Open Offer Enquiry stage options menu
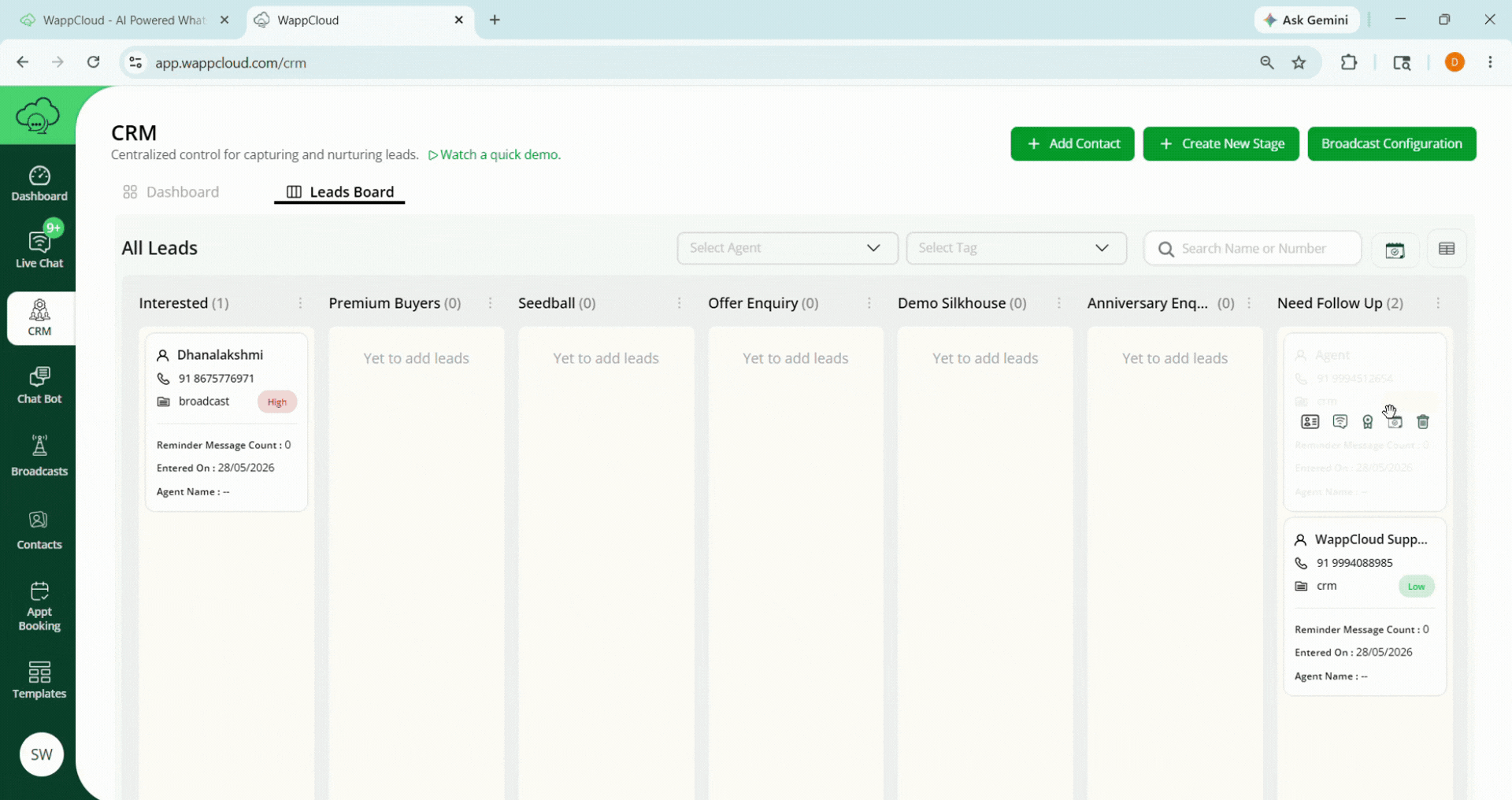This screenshot has height=800, width=1512. (x=869, y=303)
